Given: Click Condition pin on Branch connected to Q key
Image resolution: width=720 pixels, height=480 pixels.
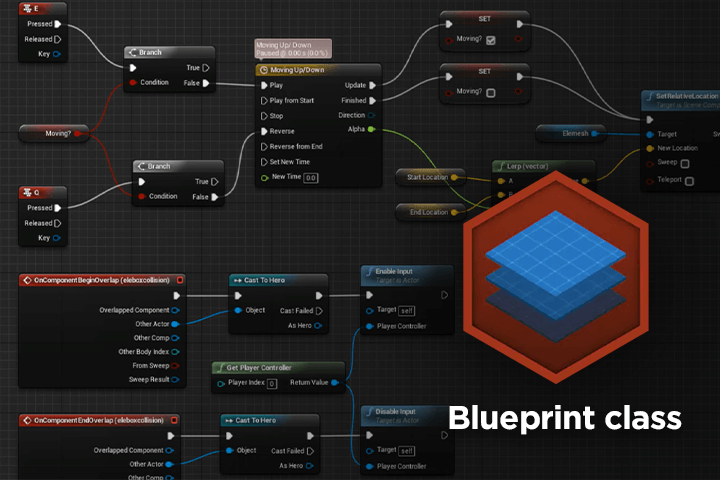Looking at the screenshot, I should pyautogui.click(x=142, y=197).
